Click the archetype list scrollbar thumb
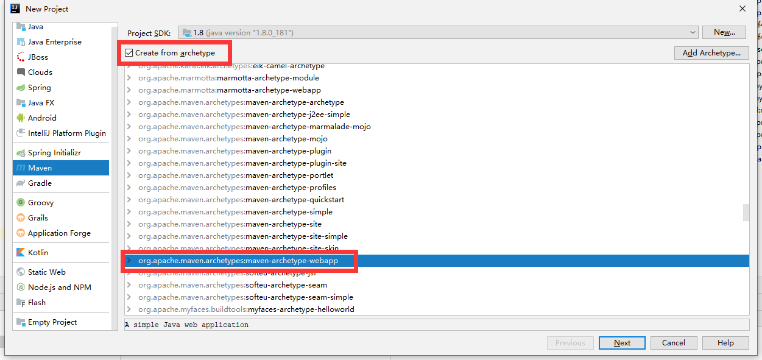 [x=745, y=212]
